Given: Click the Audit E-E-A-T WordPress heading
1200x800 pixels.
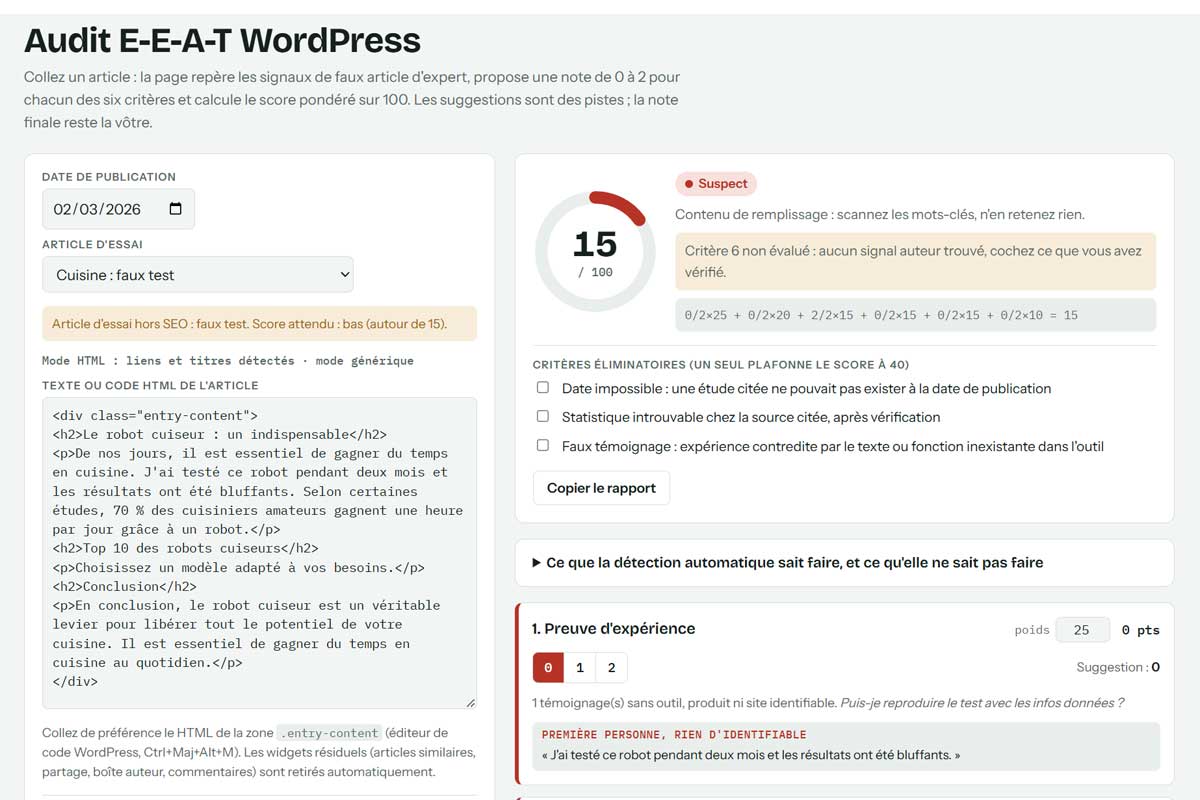Looking at the screenshot, I should pyautogui.click(x=222, y=41).
